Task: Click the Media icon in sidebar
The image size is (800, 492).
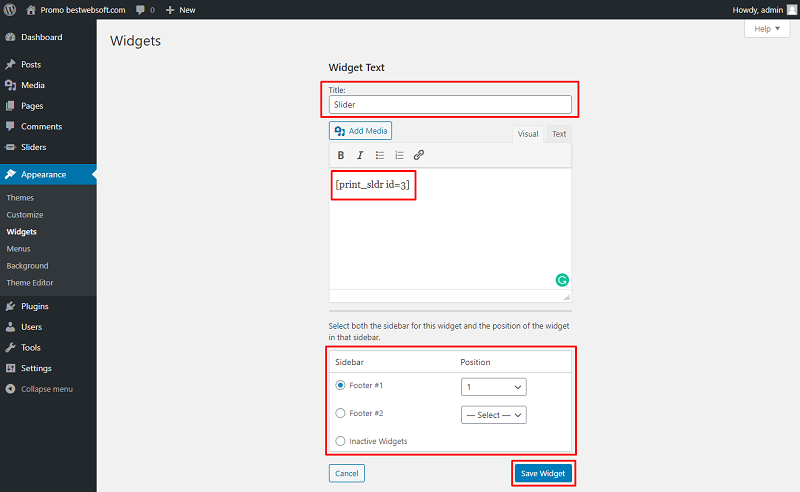Action: (10, 85)
